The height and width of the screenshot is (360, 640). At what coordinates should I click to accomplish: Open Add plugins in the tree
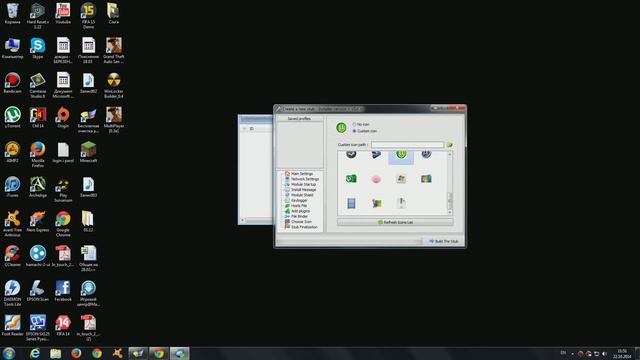300,211
